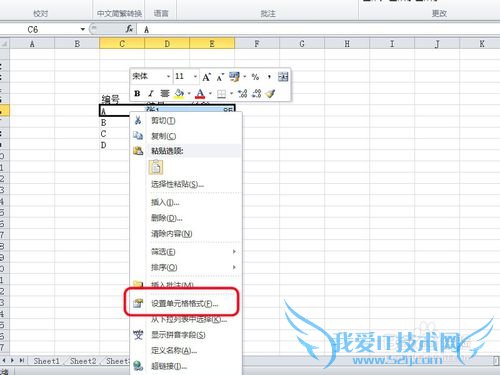Click the borders icon in mini toolbar
The image size is (500, 375).
pyautogui.click(x=221, y=94)
